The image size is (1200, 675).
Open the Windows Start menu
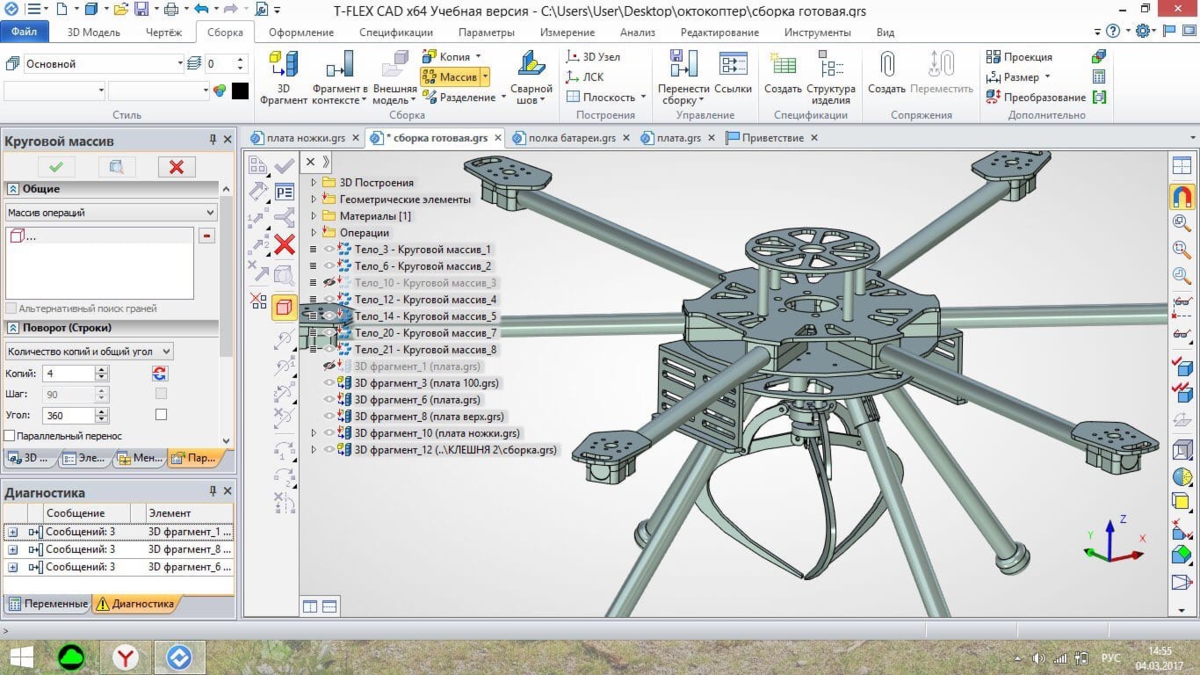click(20, 657)
